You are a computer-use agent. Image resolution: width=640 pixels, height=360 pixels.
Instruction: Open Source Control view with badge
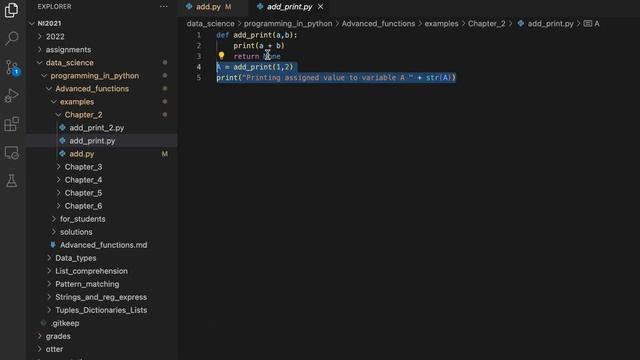[x=11, y=67]
